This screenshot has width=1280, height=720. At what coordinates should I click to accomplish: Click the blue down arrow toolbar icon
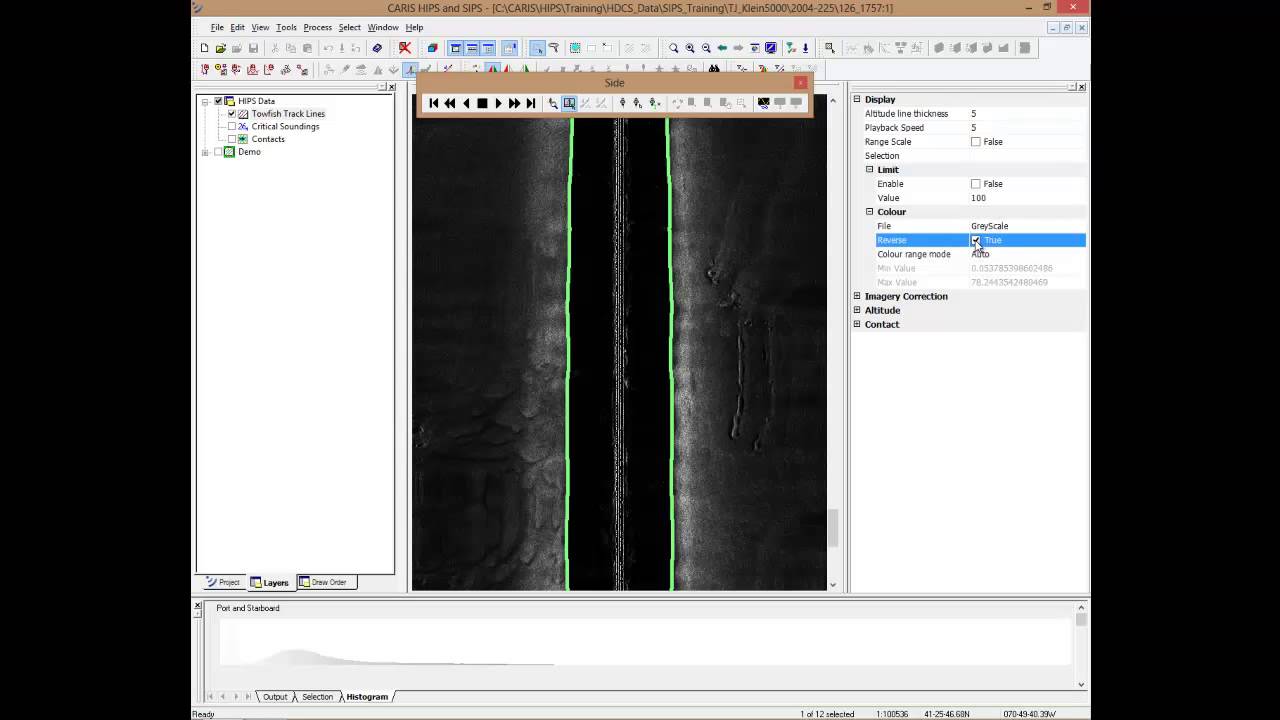(805, 48)
